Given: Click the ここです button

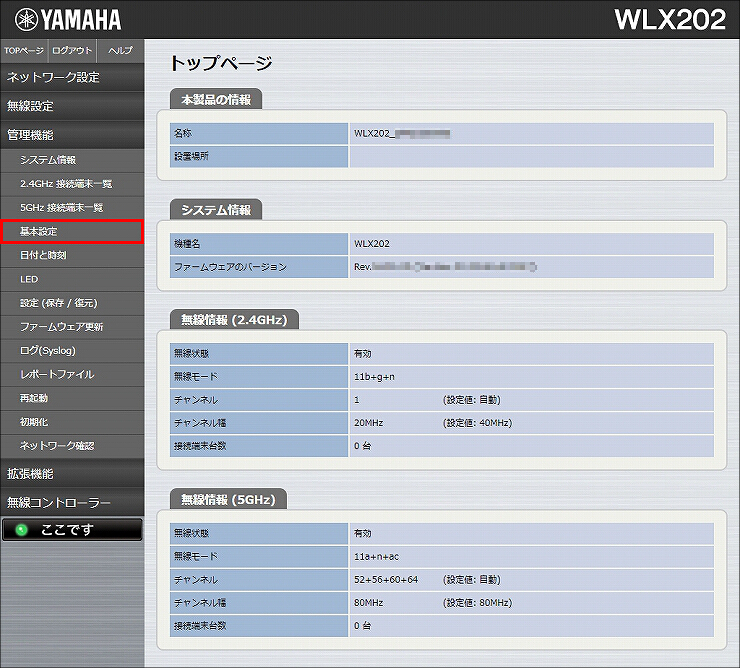Looking at the screenshot, I should click(x=72, y=530).
